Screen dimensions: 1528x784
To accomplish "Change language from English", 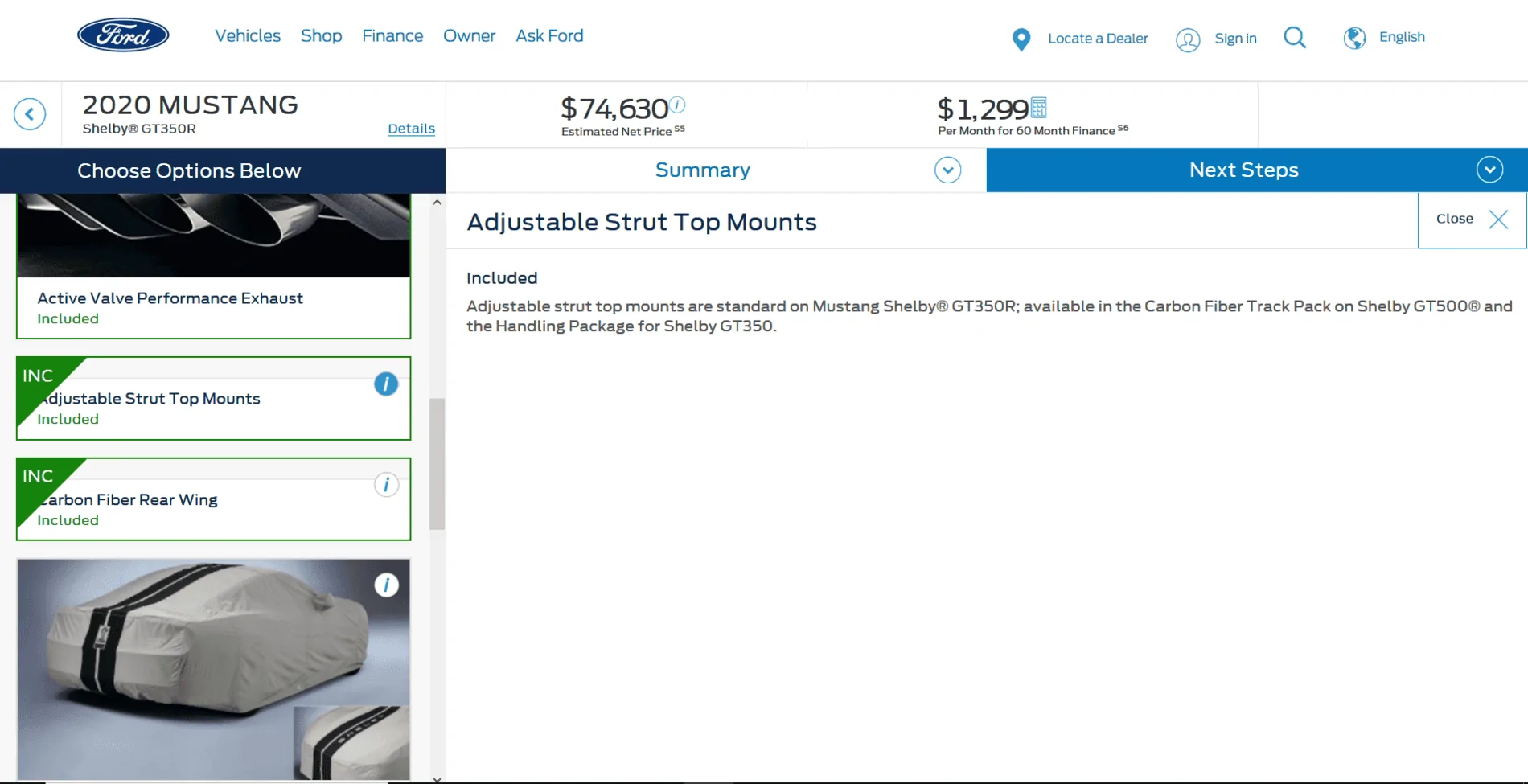I will click(x=1402, y=37).
